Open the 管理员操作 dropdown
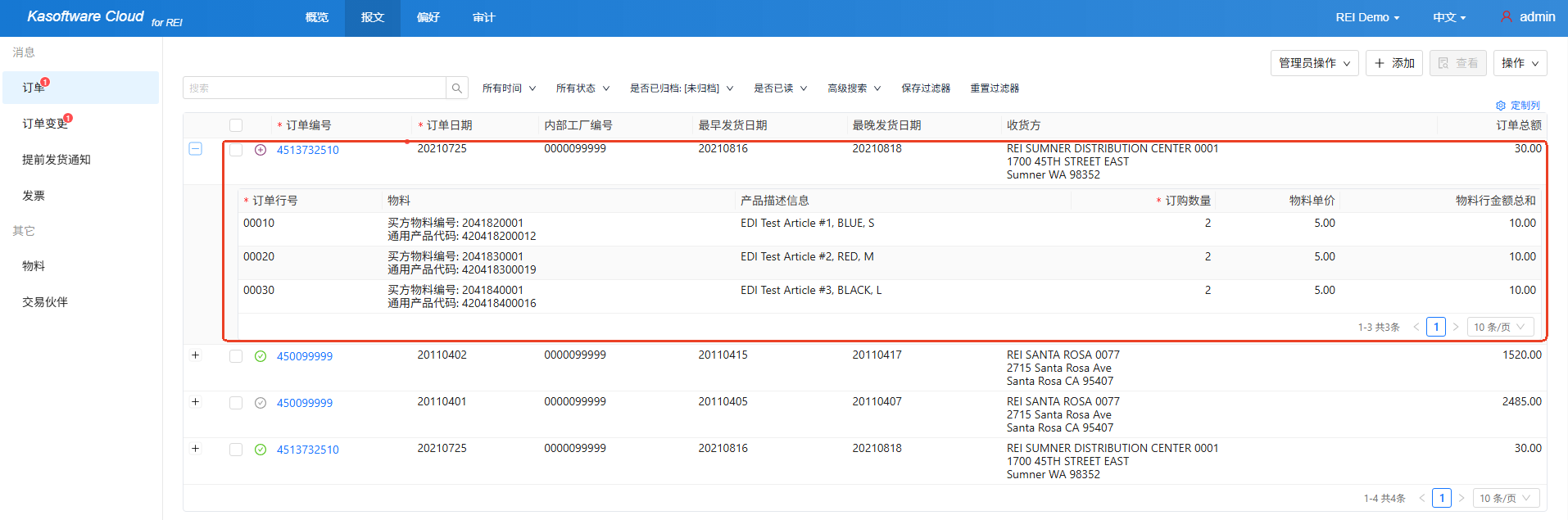Viewport: 1568px width, 520px height. point(1314,63)
